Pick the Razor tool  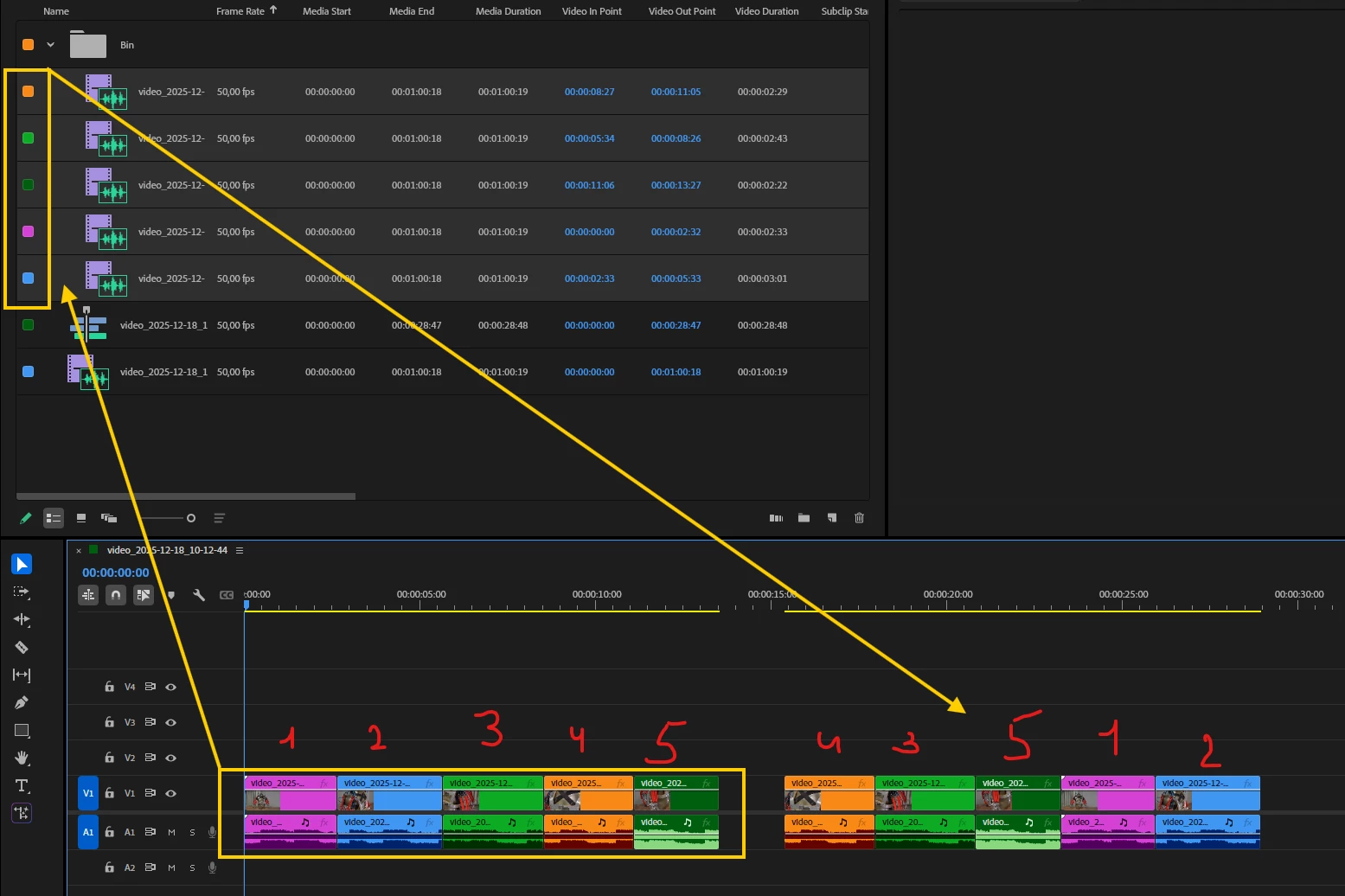pos(22,647)
